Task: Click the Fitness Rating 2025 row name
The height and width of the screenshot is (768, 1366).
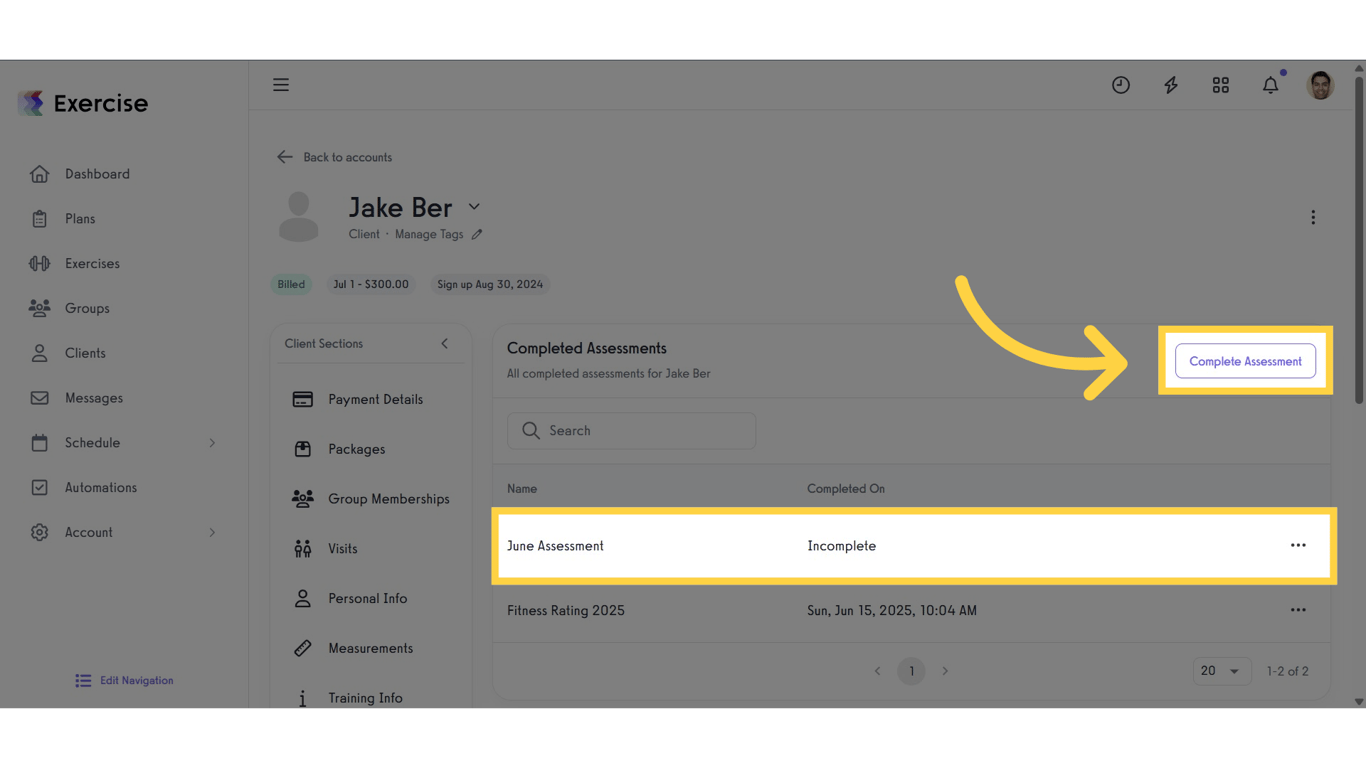Action: coord(565,611)
